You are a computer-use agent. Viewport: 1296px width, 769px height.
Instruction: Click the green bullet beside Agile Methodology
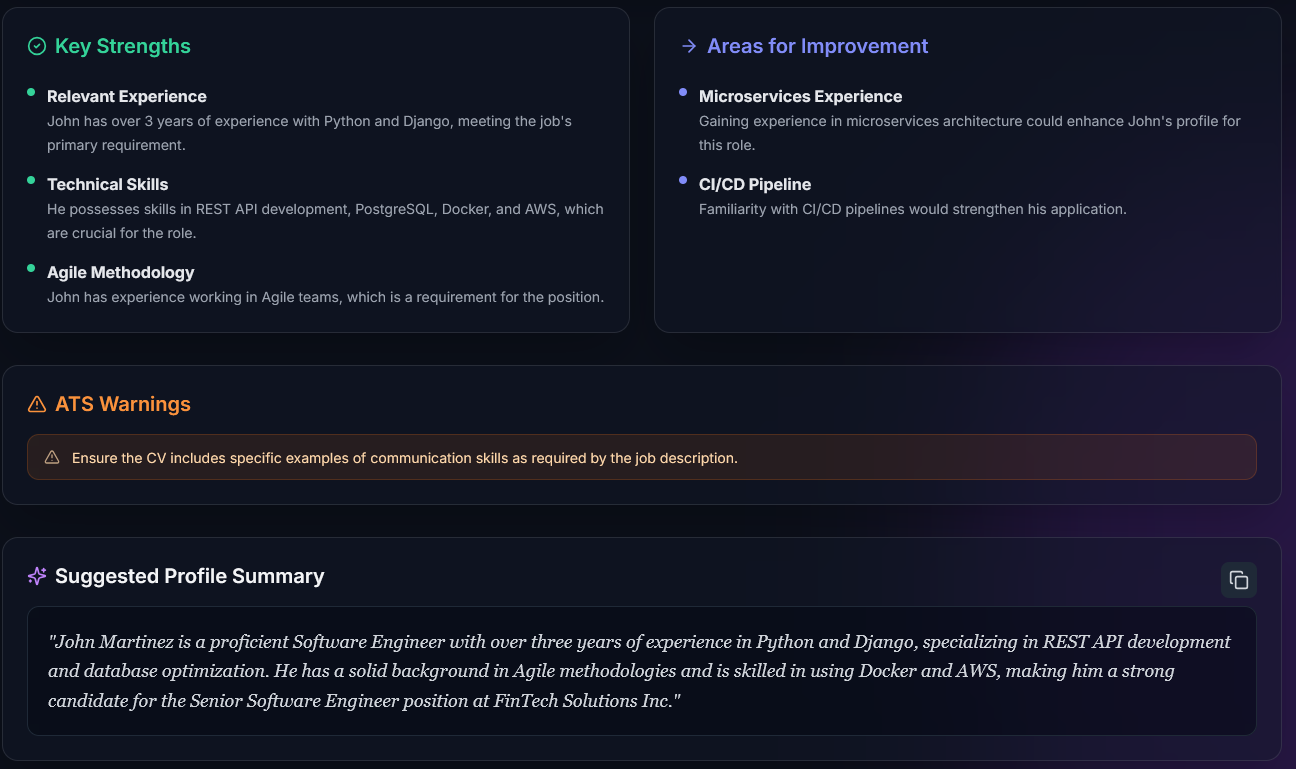coord(31,268)
